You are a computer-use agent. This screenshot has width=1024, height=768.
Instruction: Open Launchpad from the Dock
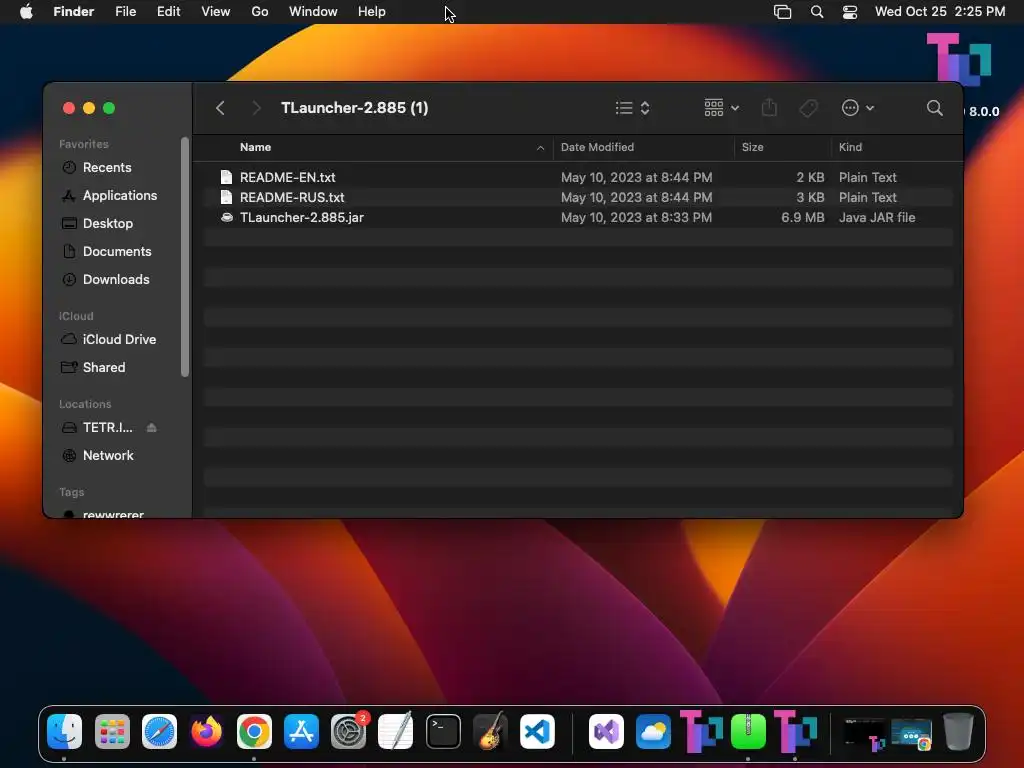coord(112,731)
